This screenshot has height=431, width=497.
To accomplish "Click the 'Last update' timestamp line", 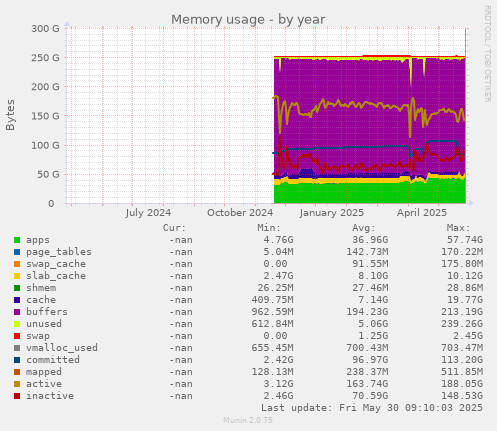I will pos(372,408).
